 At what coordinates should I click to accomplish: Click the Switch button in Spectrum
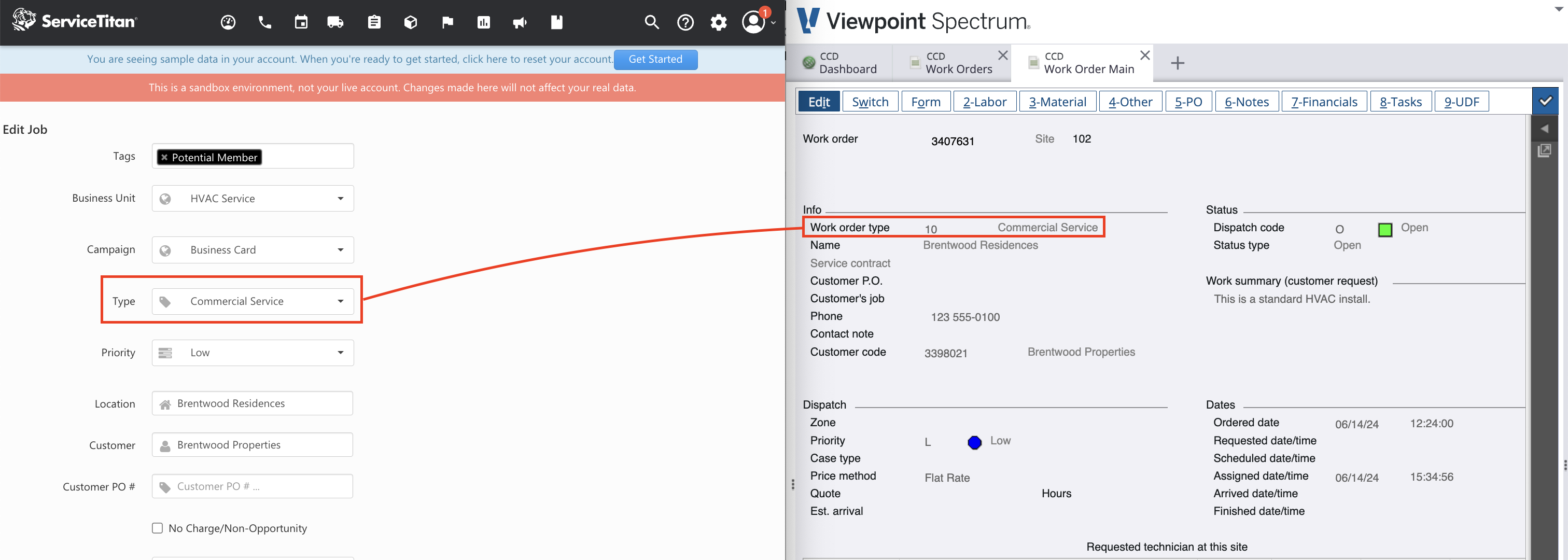(x=870, y=102)
